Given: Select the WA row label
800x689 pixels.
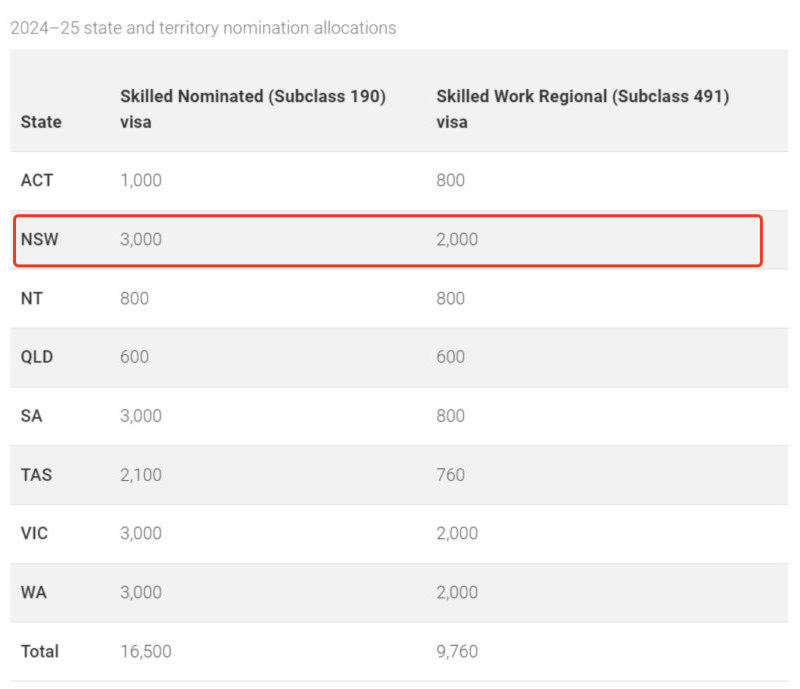Looking at the screenshot, I should 34,592.
